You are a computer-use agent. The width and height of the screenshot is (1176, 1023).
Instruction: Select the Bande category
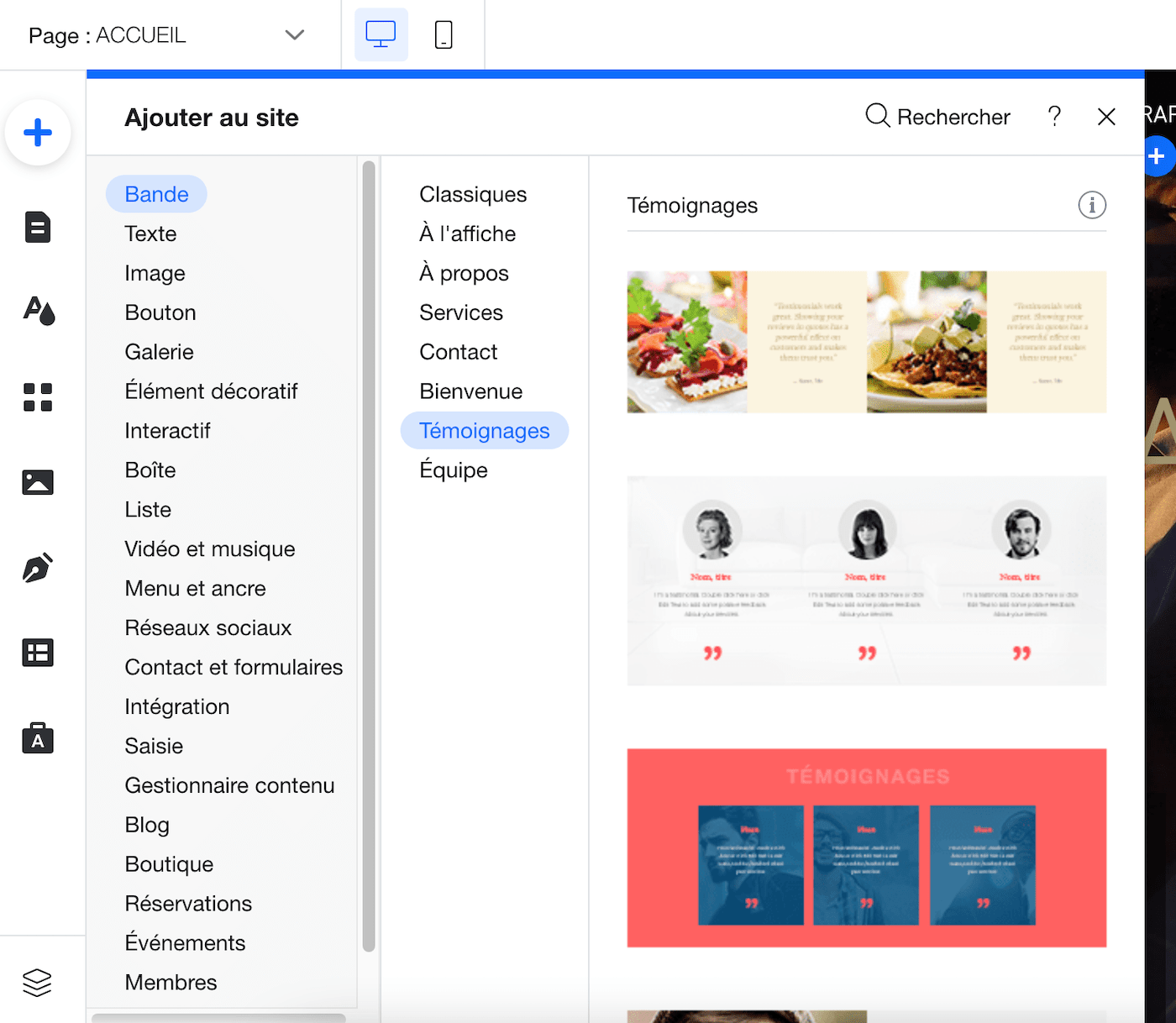(156, 194)
